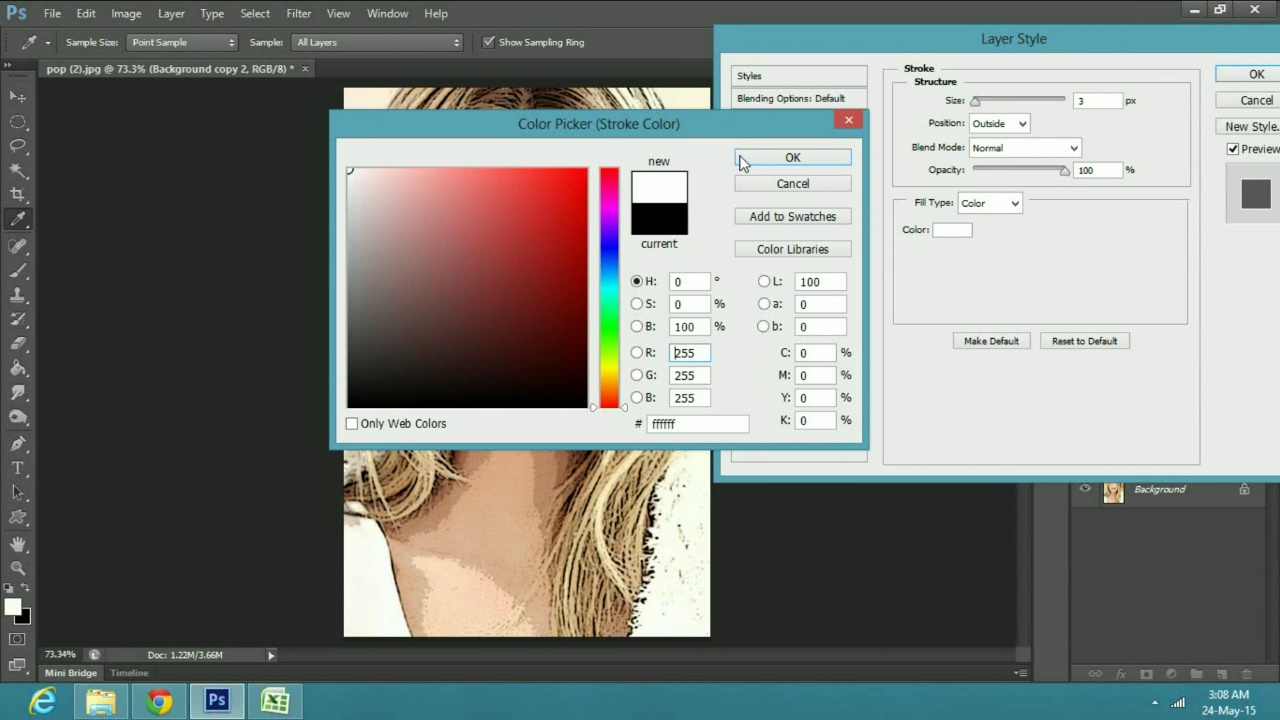The image size is (1280, 720).
Task: Select the Paint Bucket tool
Action: [x=18, y=369]
